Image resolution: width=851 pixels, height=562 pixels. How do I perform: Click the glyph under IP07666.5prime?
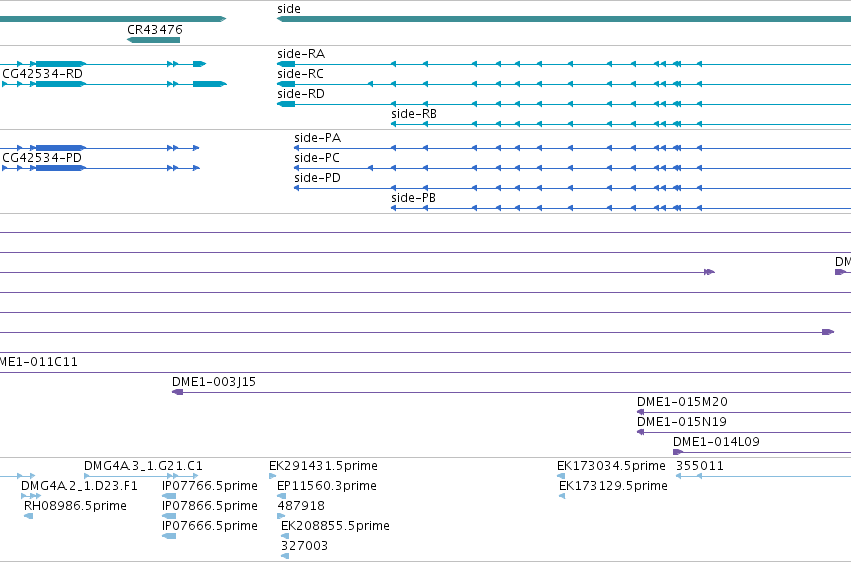click(169, 537)
